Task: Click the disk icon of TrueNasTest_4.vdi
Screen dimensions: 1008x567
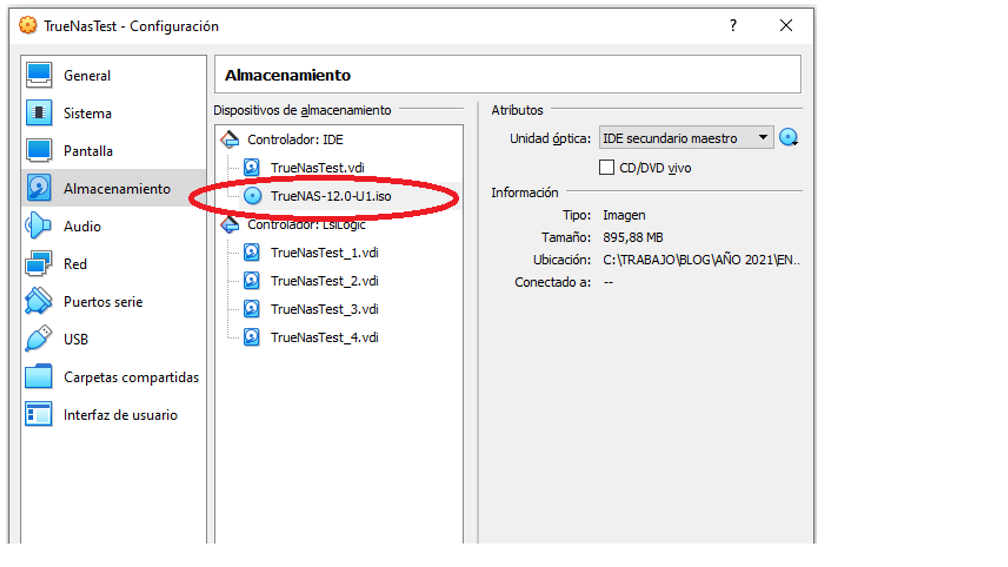Action: [x=252, y=338]
